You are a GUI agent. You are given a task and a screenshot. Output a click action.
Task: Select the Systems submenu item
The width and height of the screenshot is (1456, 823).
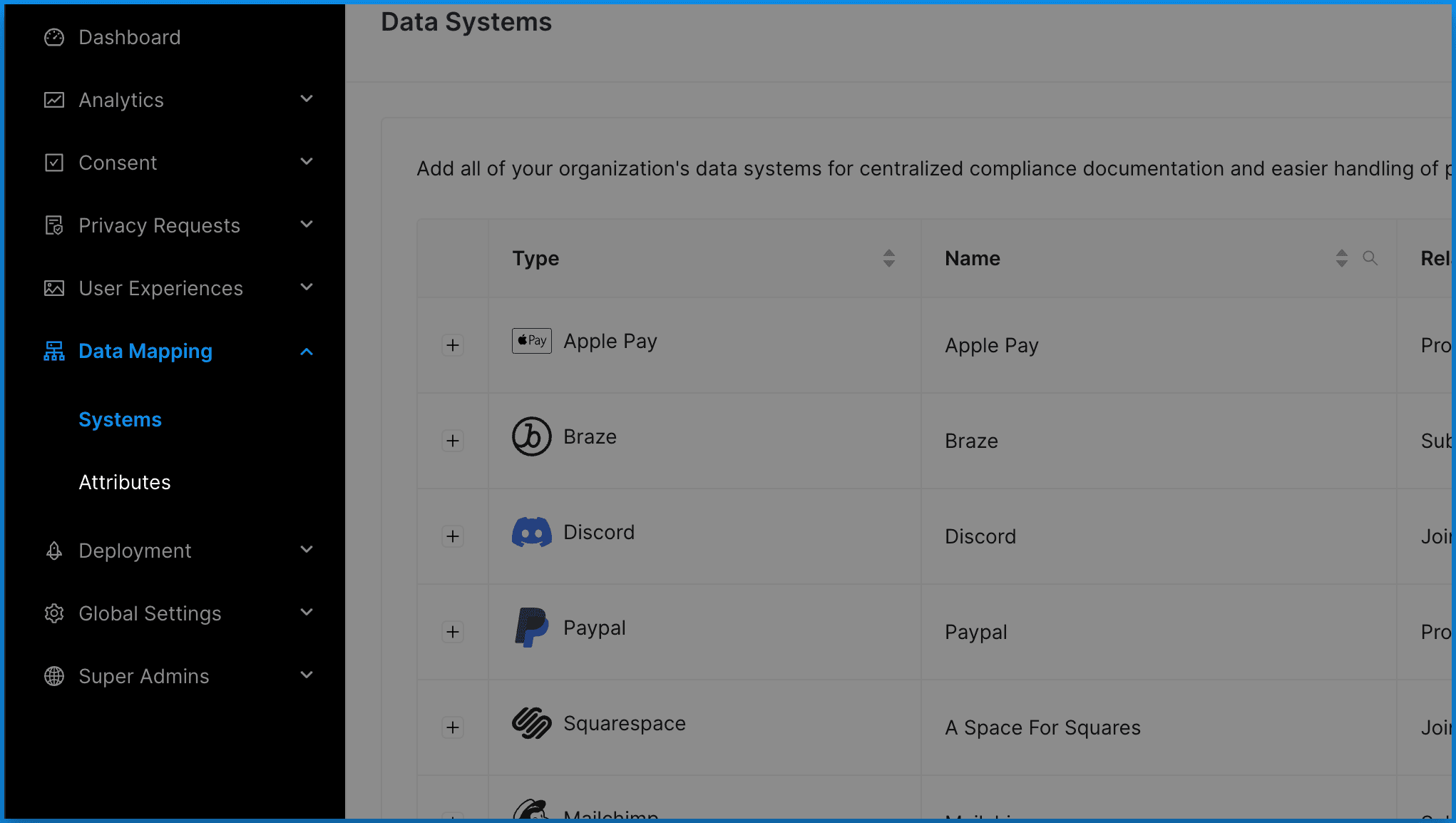tap(120, 419)
